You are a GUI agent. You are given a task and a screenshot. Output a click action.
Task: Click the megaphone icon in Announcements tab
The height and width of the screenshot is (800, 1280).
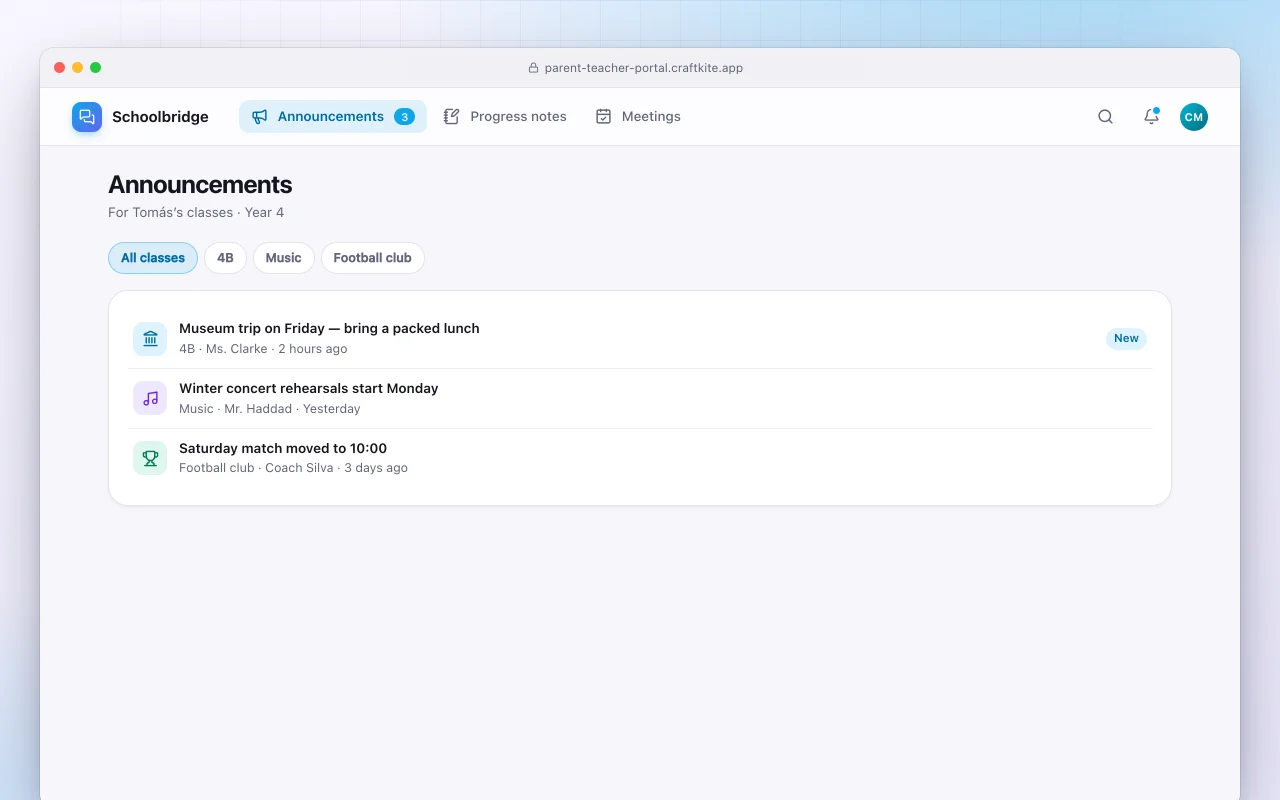[260, 117]
